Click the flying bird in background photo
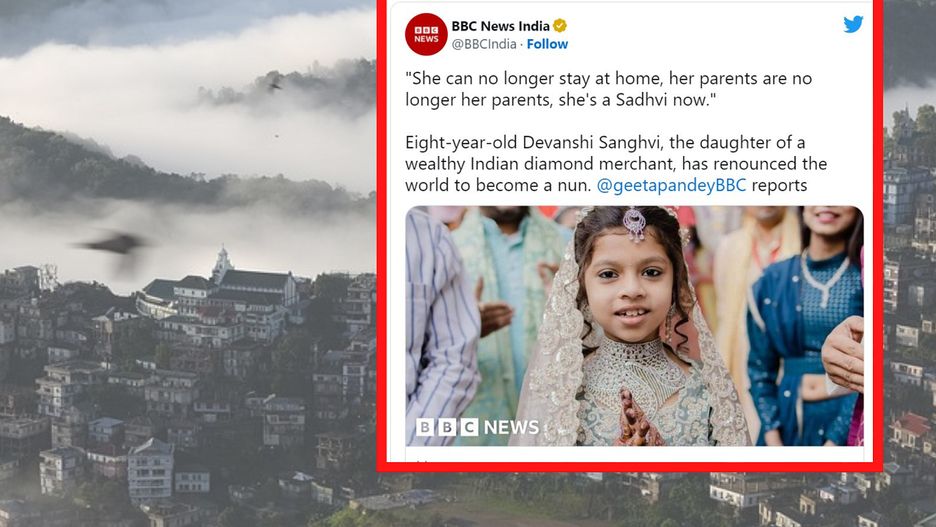936x527 pixels. tap(113, 243)
